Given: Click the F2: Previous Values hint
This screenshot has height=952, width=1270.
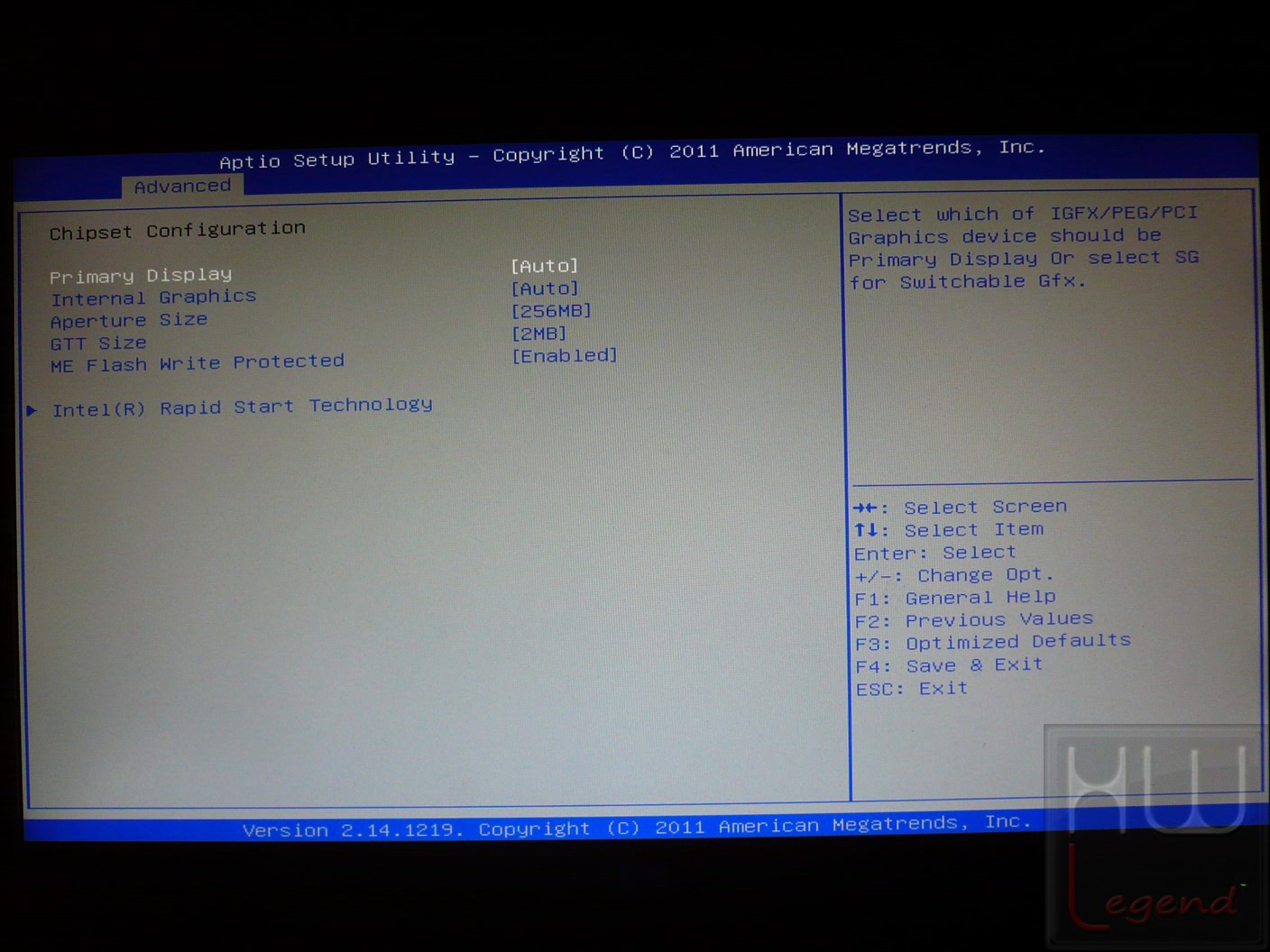Looking at the screenshot, I should (x=974, y=620).
